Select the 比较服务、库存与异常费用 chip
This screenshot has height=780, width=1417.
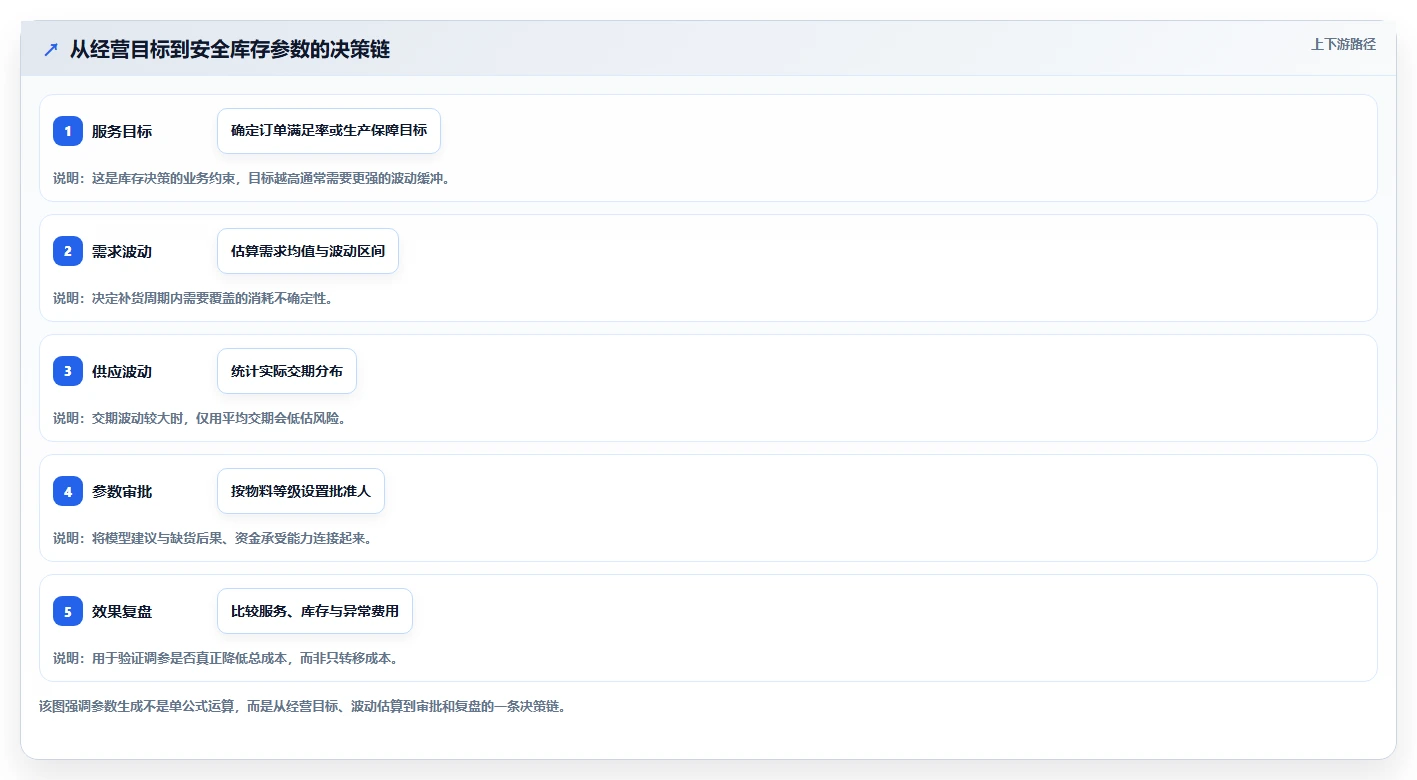[x=315, y=611]
